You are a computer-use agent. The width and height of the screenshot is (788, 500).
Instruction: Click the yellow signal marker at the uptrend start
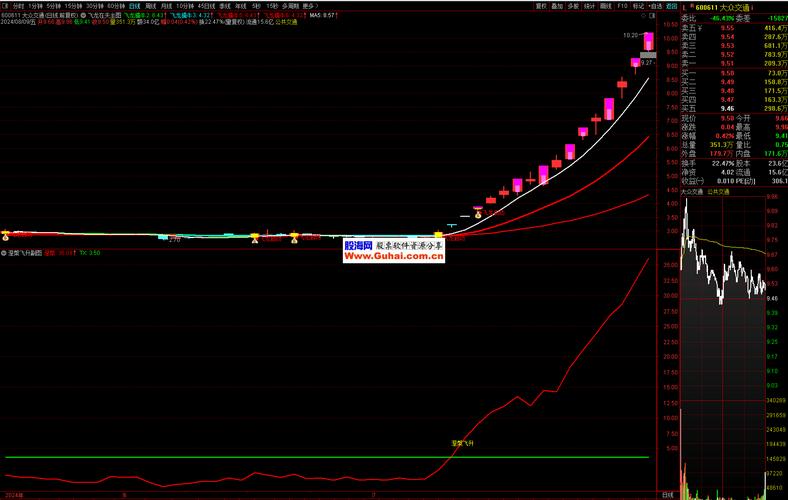[439, 235]
